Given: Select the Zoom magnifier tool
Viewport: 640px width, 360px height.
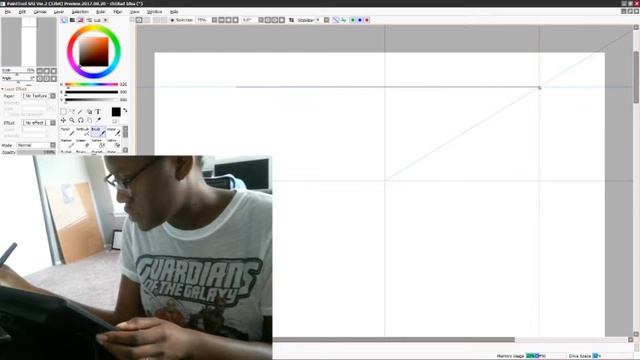Looking at the screenshot, I should [72, 120].
